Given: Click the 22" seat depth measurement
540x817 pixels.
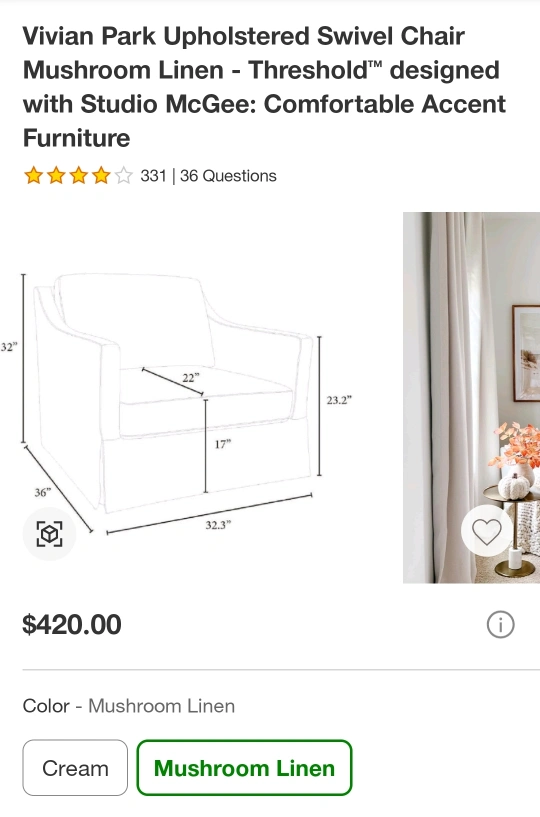Looking at the screenshot, I should click(191, 377).
